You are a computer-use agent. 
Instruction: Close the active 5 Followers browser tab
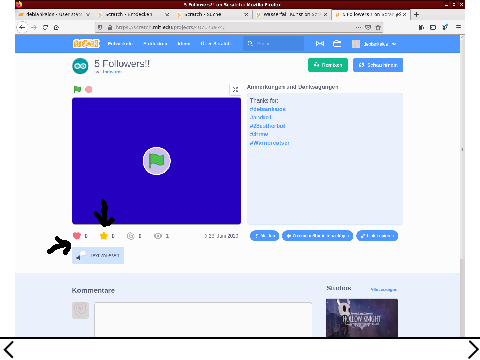[404, 14]
